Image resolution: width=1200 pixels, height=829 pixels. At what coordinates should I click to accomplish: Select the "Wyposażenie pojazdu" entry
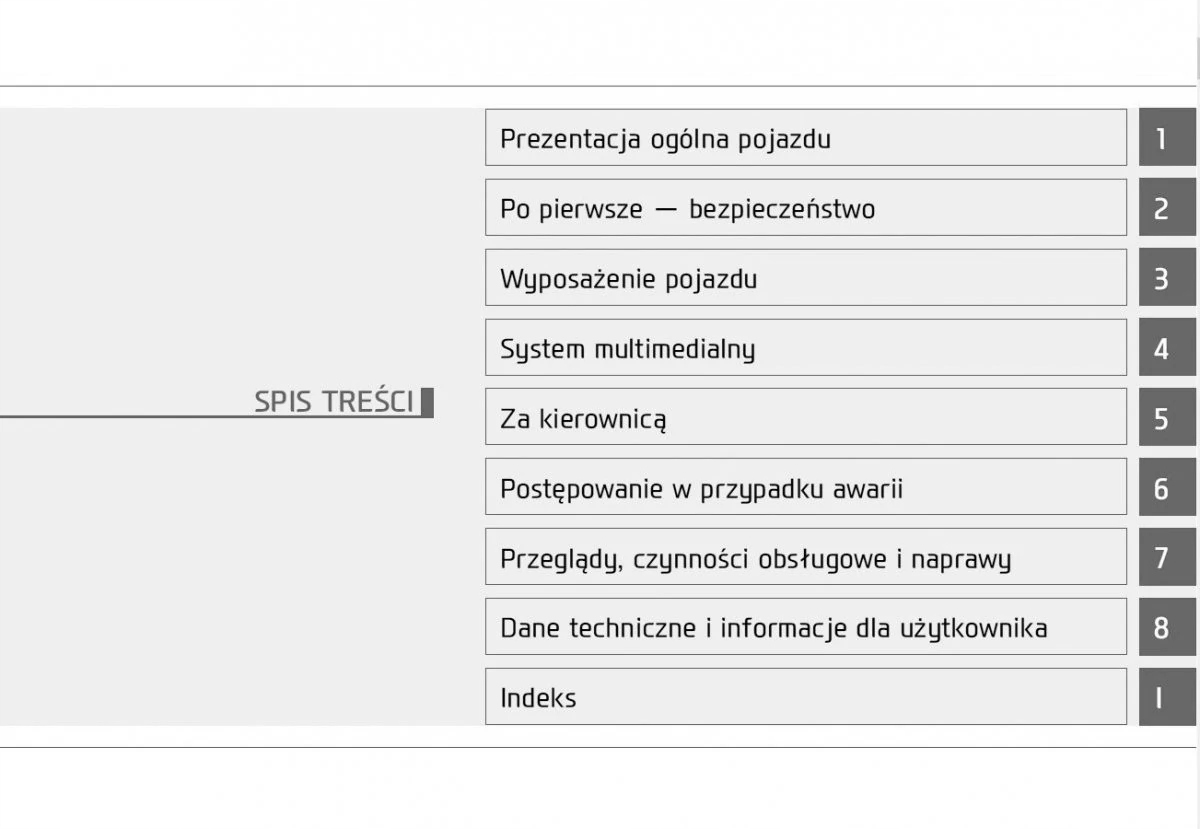tap(805, 278)
